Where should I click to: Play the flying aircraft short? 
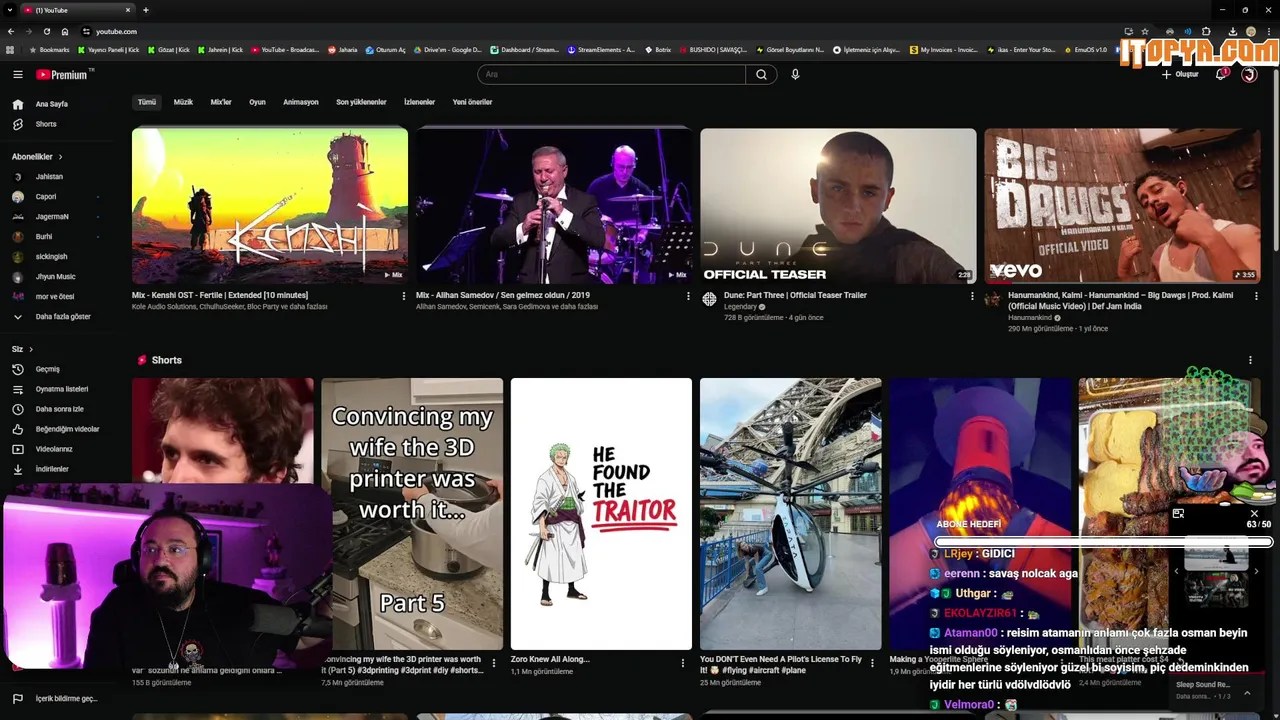click(x=791, y=514)
